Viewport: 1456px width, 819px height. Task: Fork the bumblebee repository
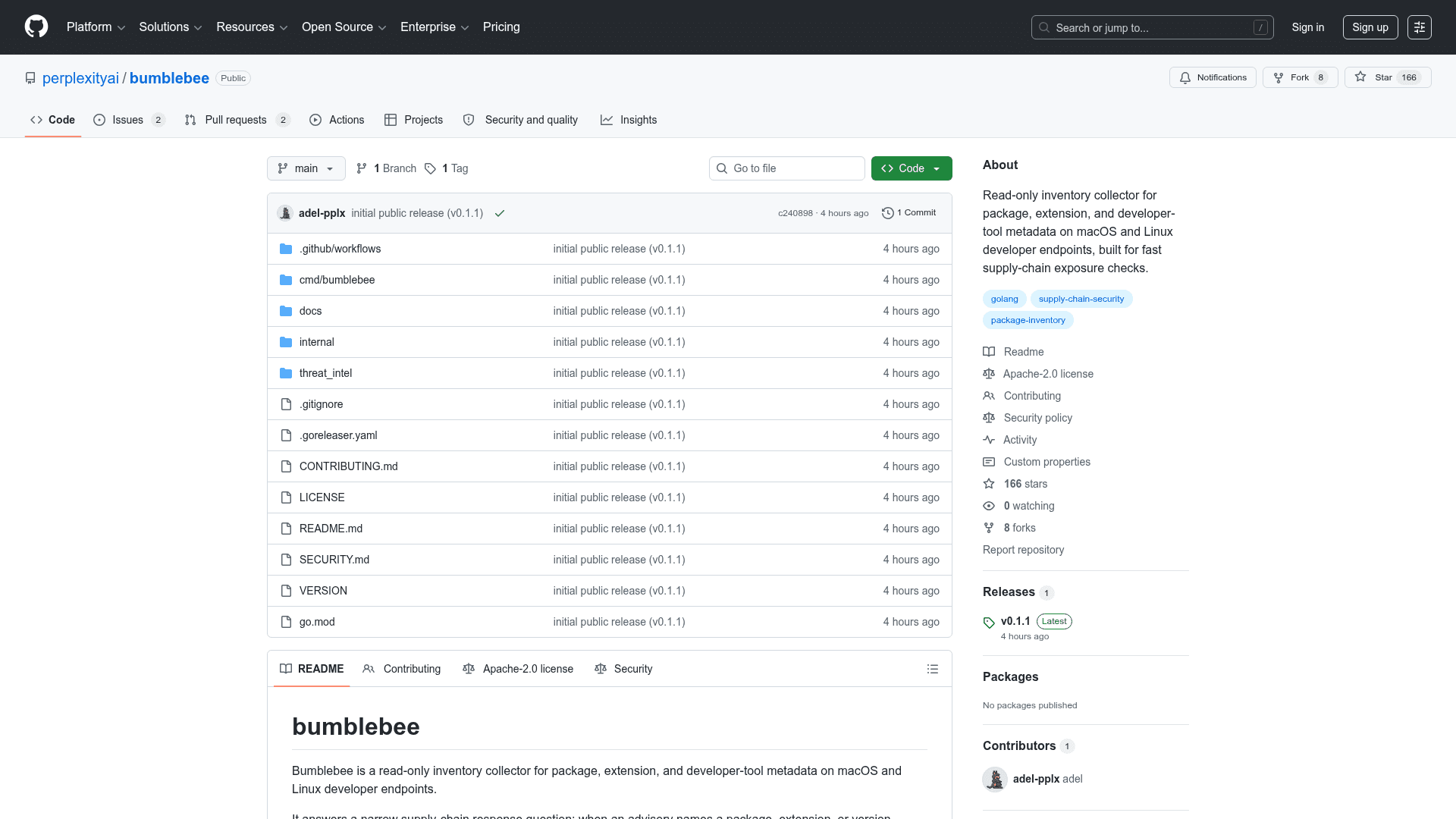point(1300,77)
